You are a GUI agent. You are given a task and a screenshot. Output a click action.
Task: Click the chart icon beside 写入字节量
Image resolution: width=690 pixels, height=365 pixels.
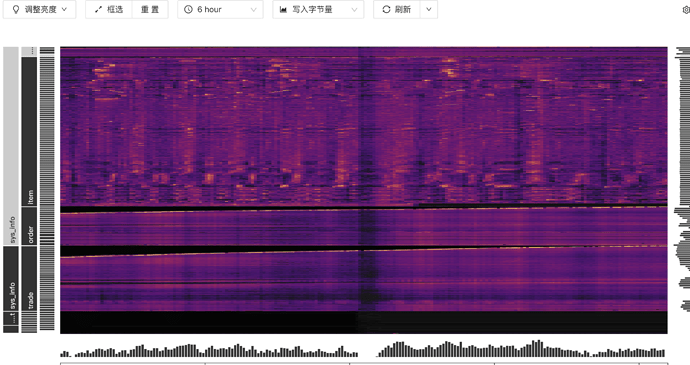tap(284, 9)
